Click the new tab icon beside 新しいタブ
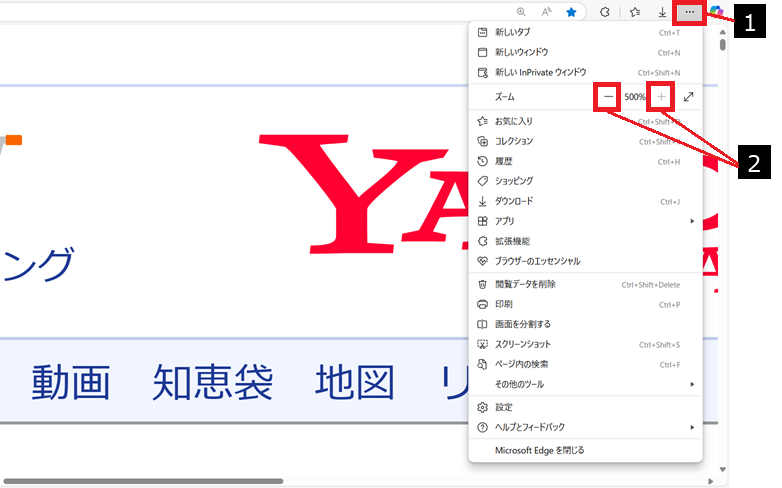Image resolution: width=782 pixels, height=488 pixels. tap(482, 32)
